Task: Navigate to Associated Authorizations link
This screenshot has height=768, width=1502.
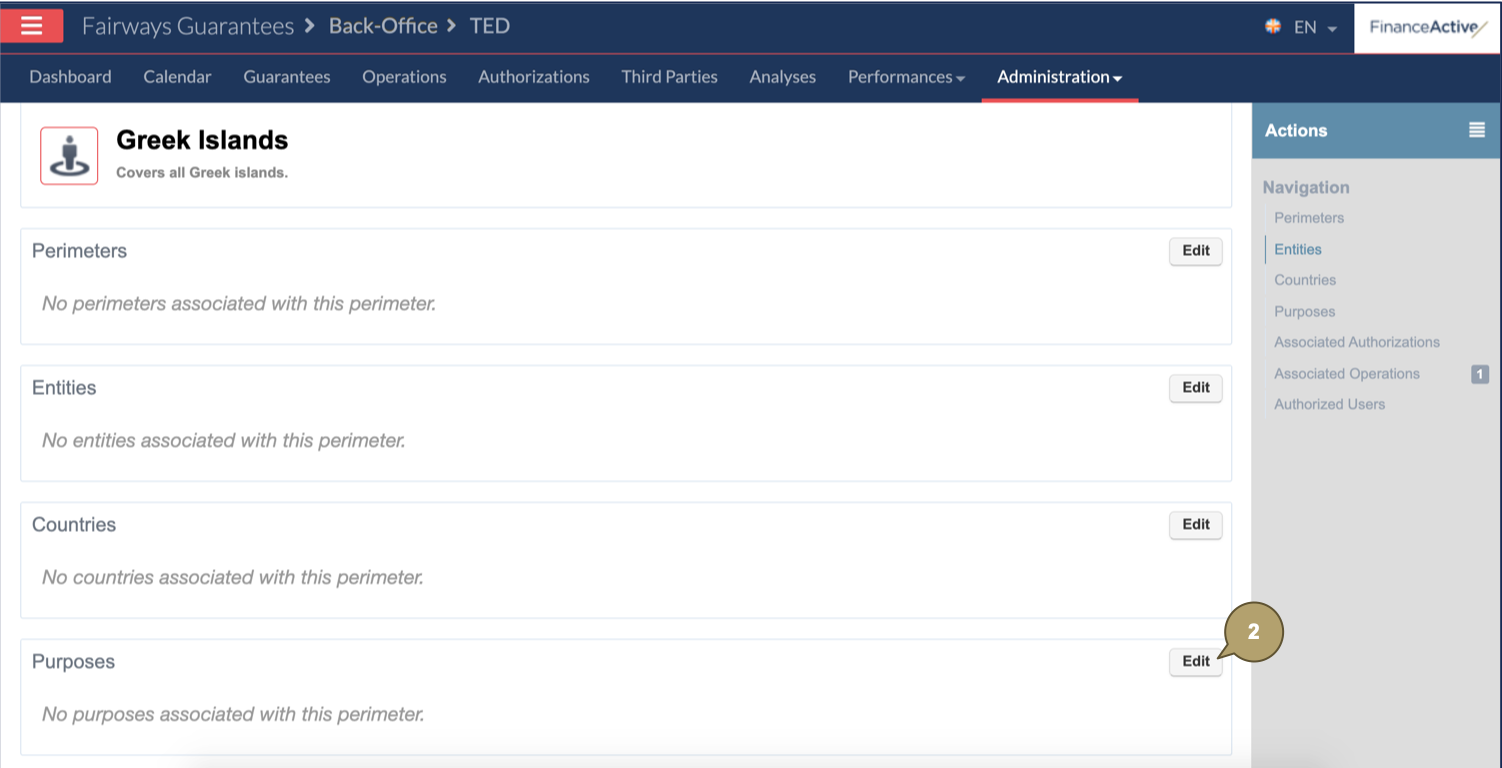Action: pos(1356,342)
